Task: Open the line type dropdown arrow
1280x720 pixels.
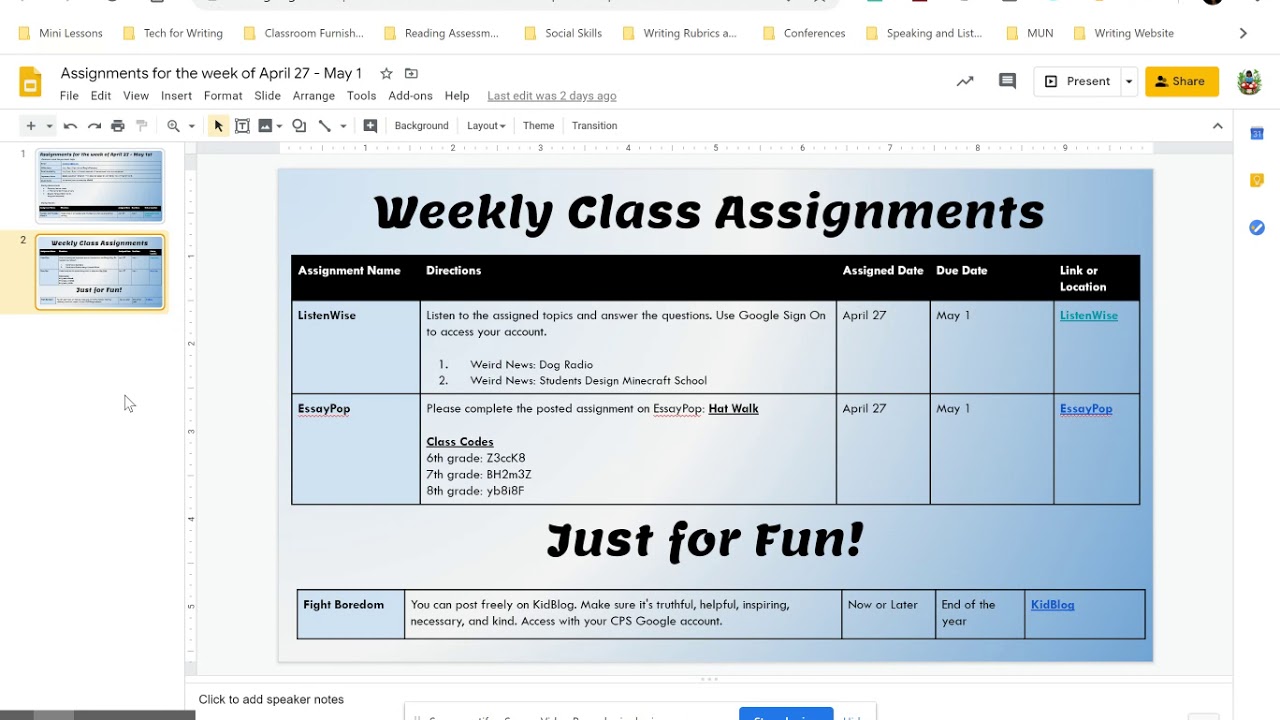Action: 343,126
